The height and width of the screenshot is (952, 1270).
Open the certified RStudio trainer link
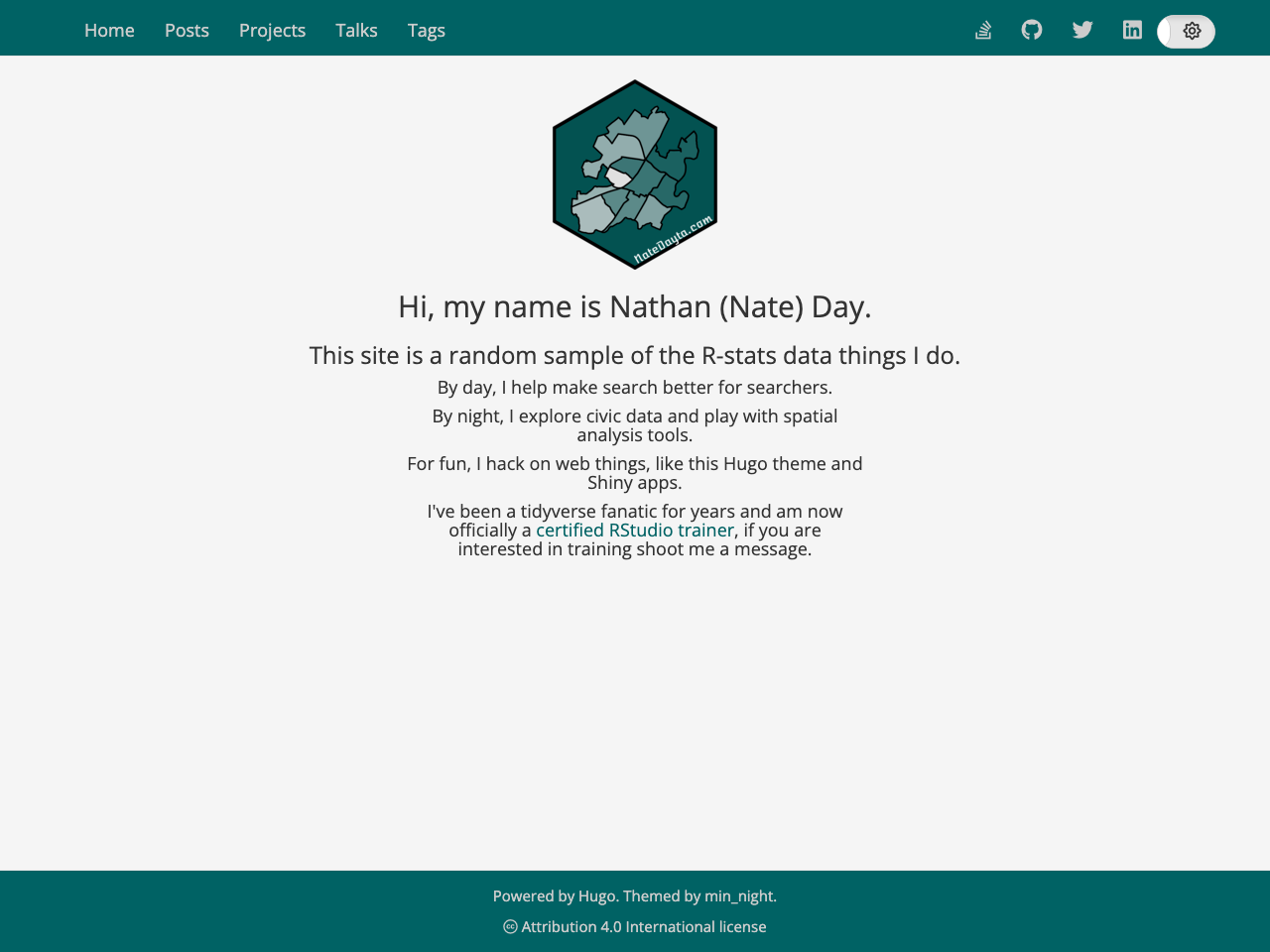(634, 530)
